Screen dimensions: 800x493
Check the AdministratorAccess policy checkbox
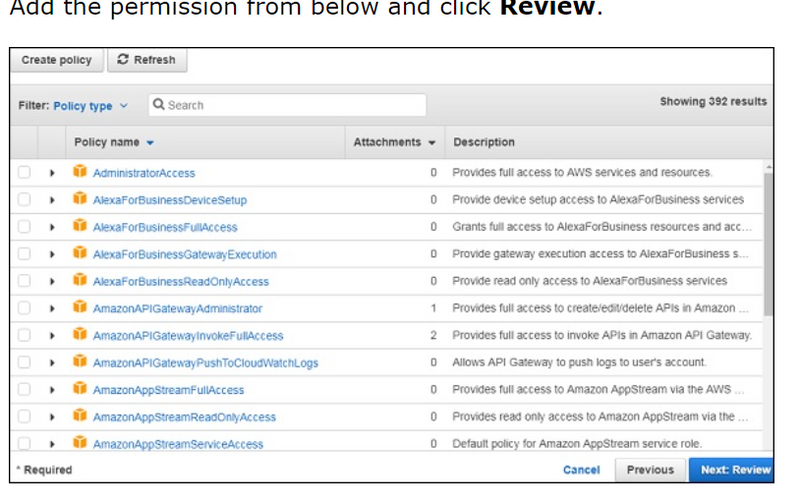pos(24,173)
